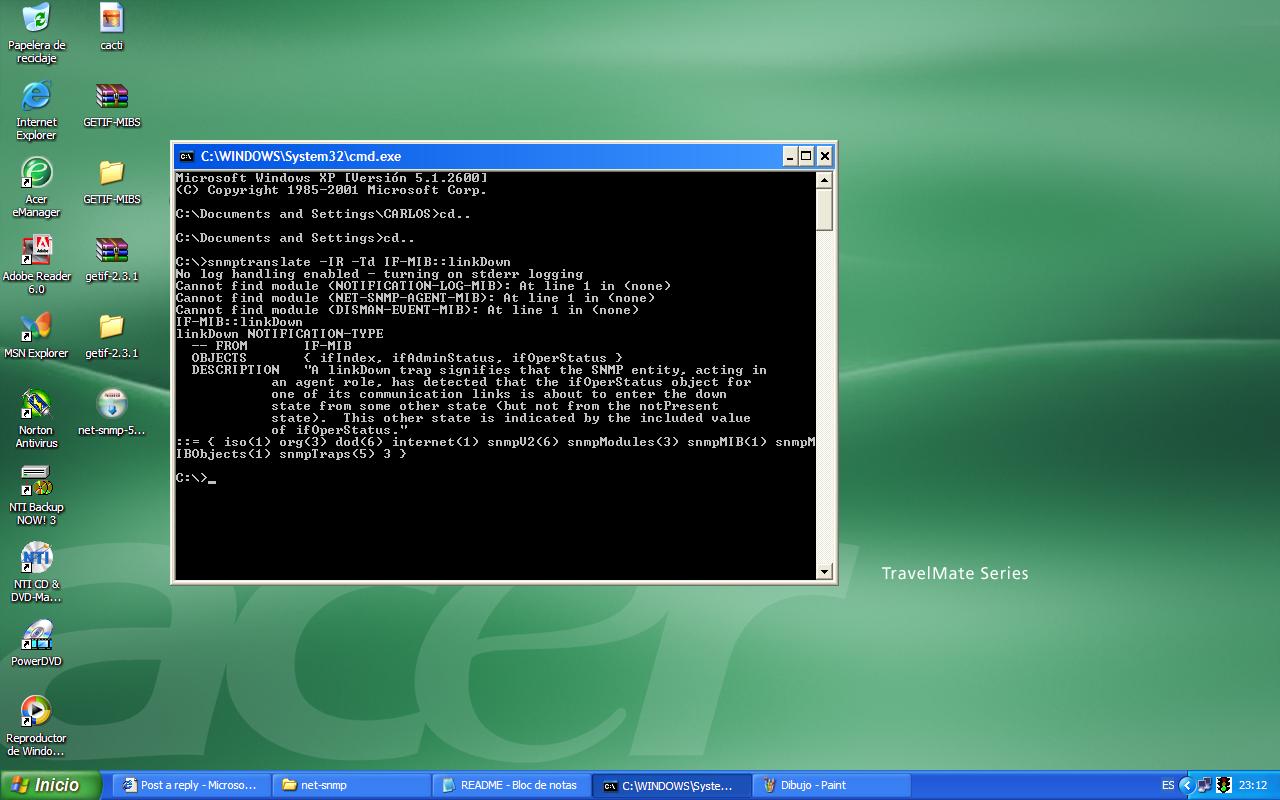Viewport: 1280px width, 800px height.
Task: Open the cmd.exe window system menu icon
Action: (x=186, y=156)
